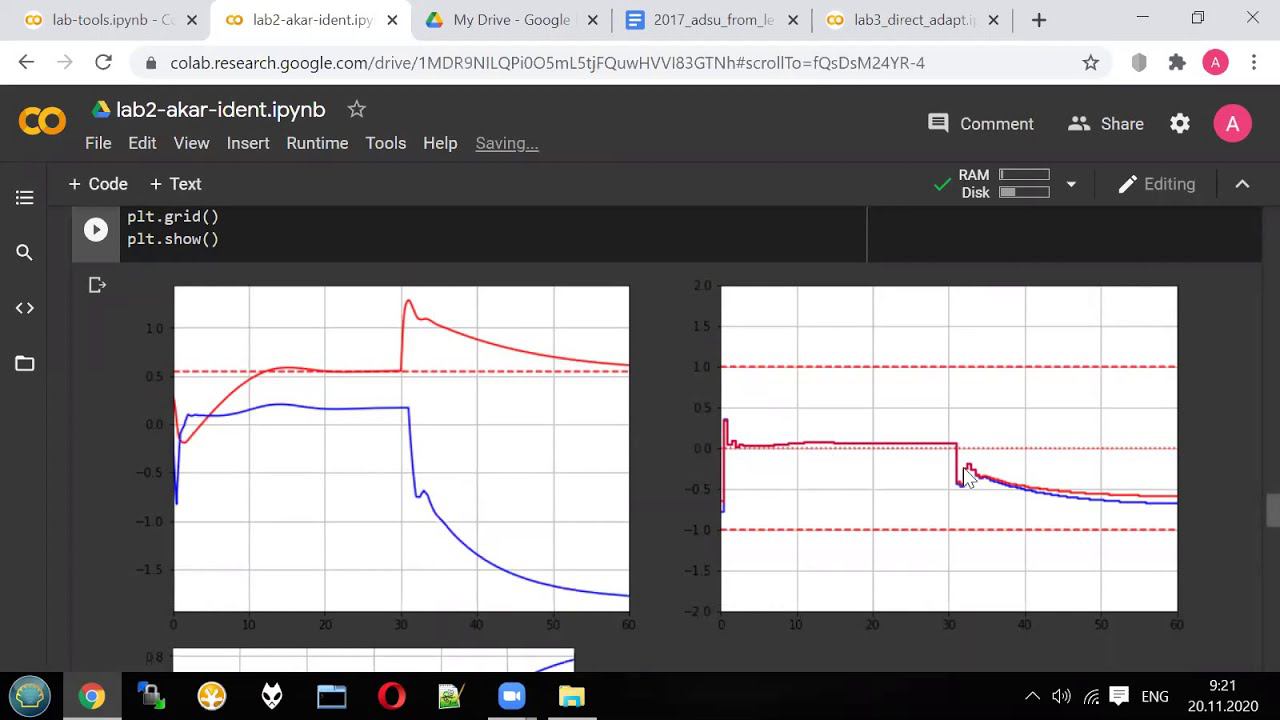
Task: Show hidden system tray icons
Action: pos(1033,696)
